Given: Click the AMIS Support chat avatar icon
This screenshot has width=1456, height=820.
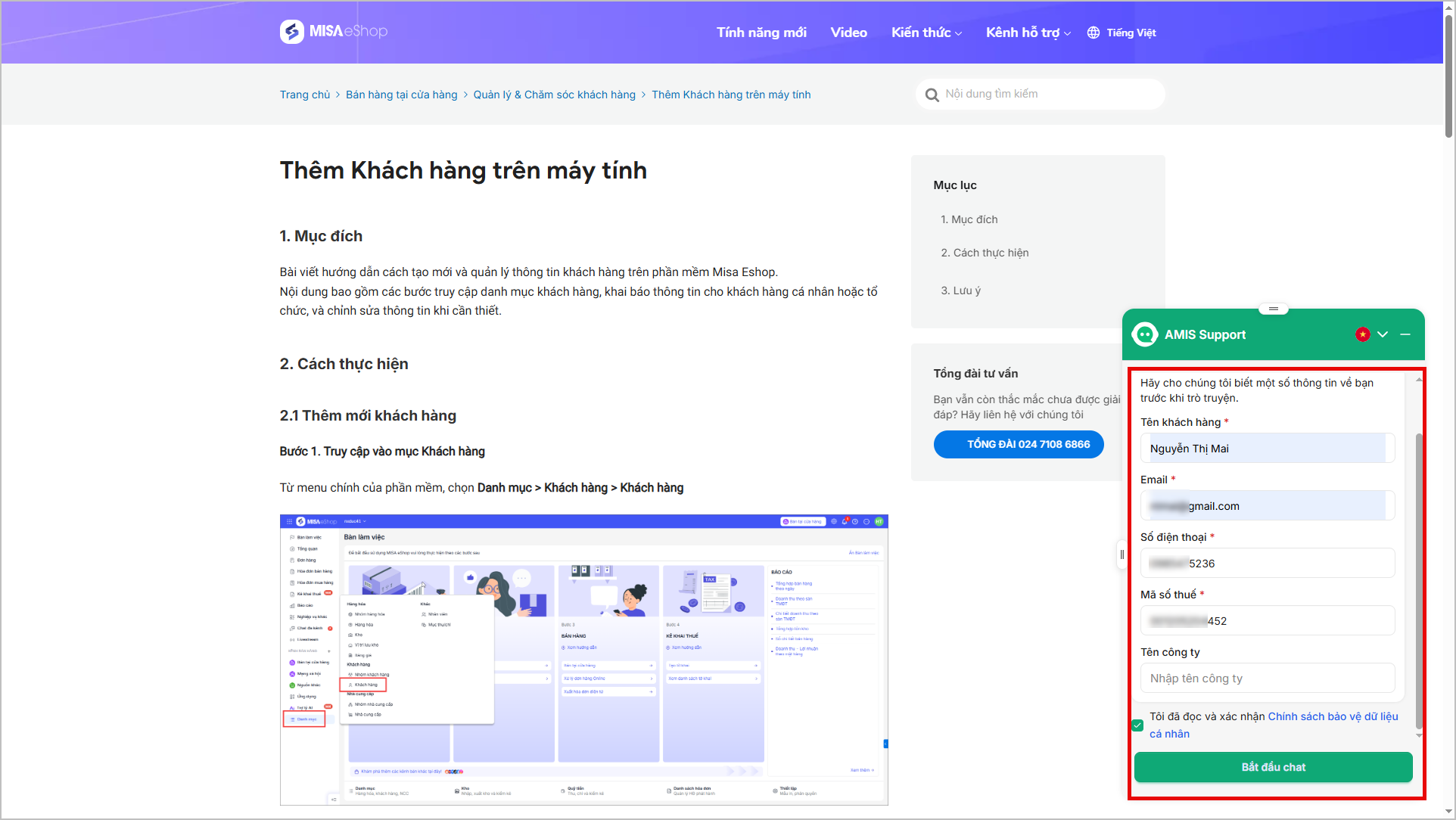Looking at the screenshot, I should pyautogui.click(x=1144, y=334).
